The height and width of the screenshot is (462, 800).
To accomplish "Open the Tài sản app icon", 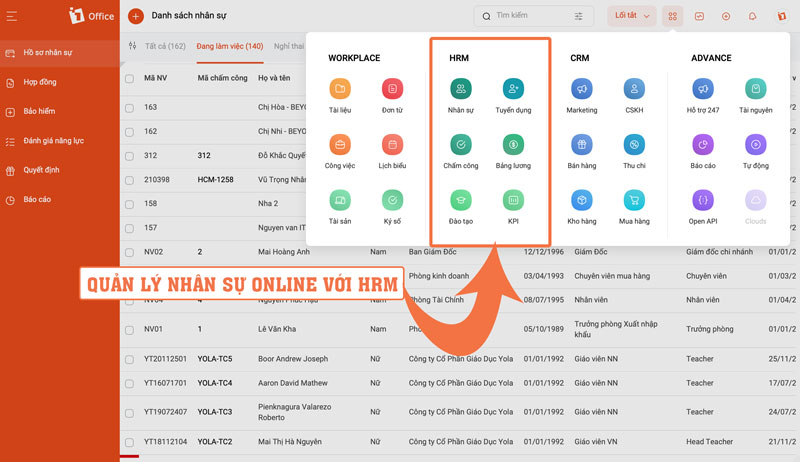I will coord(340,200).
